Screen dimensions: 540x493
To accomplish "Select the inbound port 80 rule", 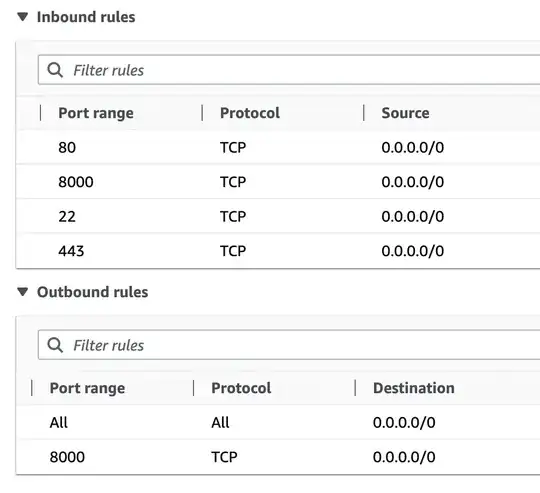I will click(278, 147).
